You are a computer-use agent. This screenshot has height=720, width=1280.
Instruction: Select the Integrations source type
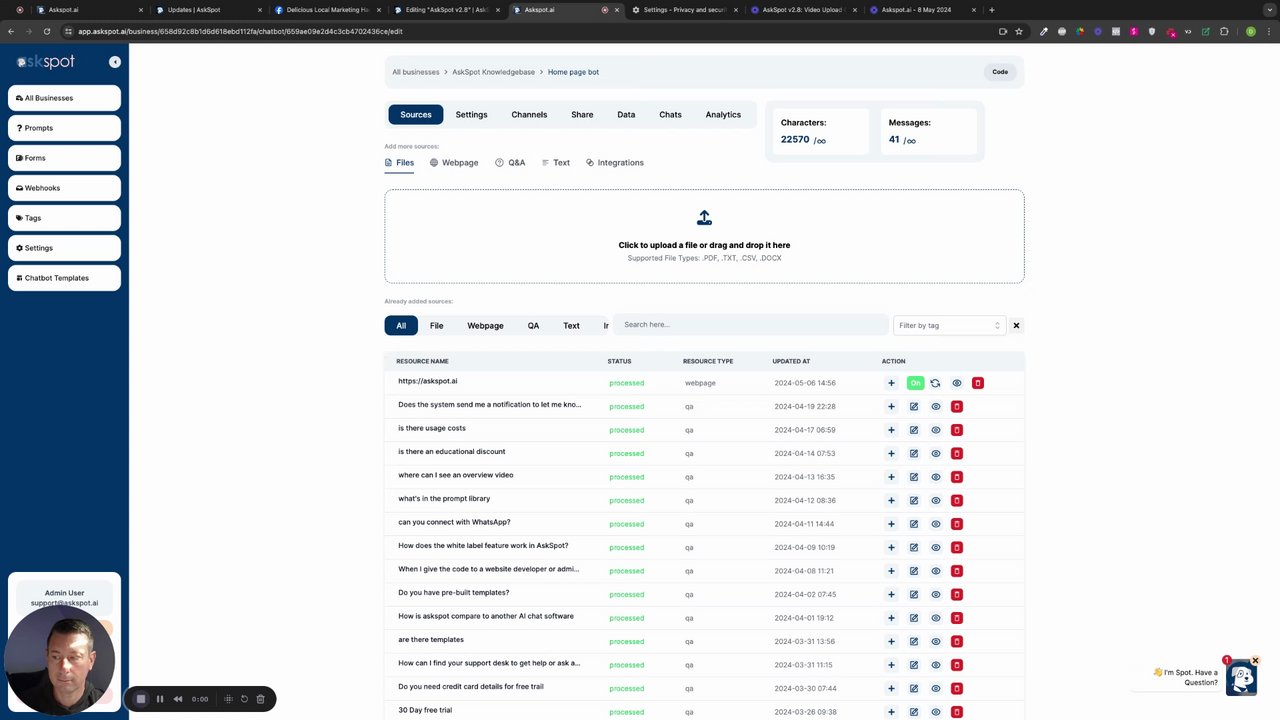615,162
